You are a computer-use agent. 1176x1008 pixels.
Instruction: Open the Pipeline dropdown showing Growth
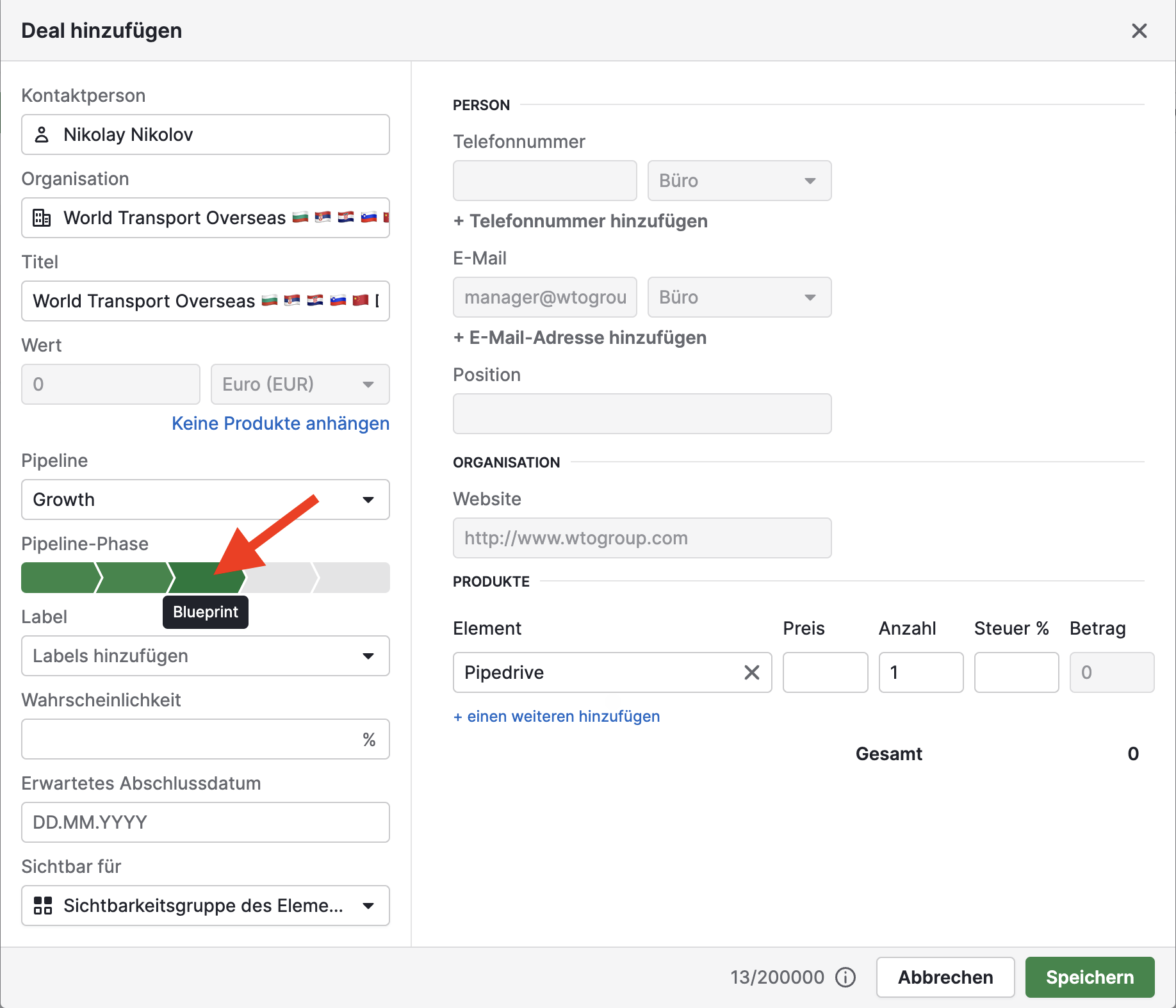click(x=205, y=500)
